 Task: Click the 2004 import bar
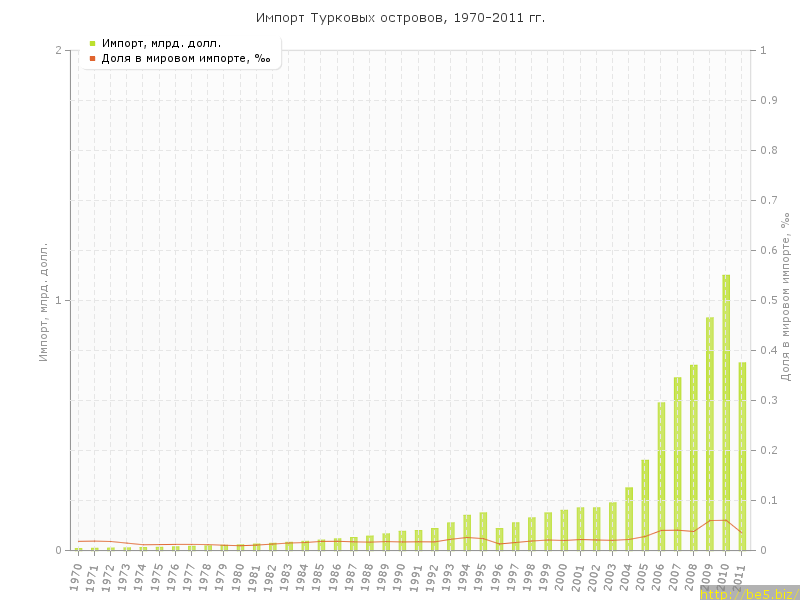click(629, 518)
